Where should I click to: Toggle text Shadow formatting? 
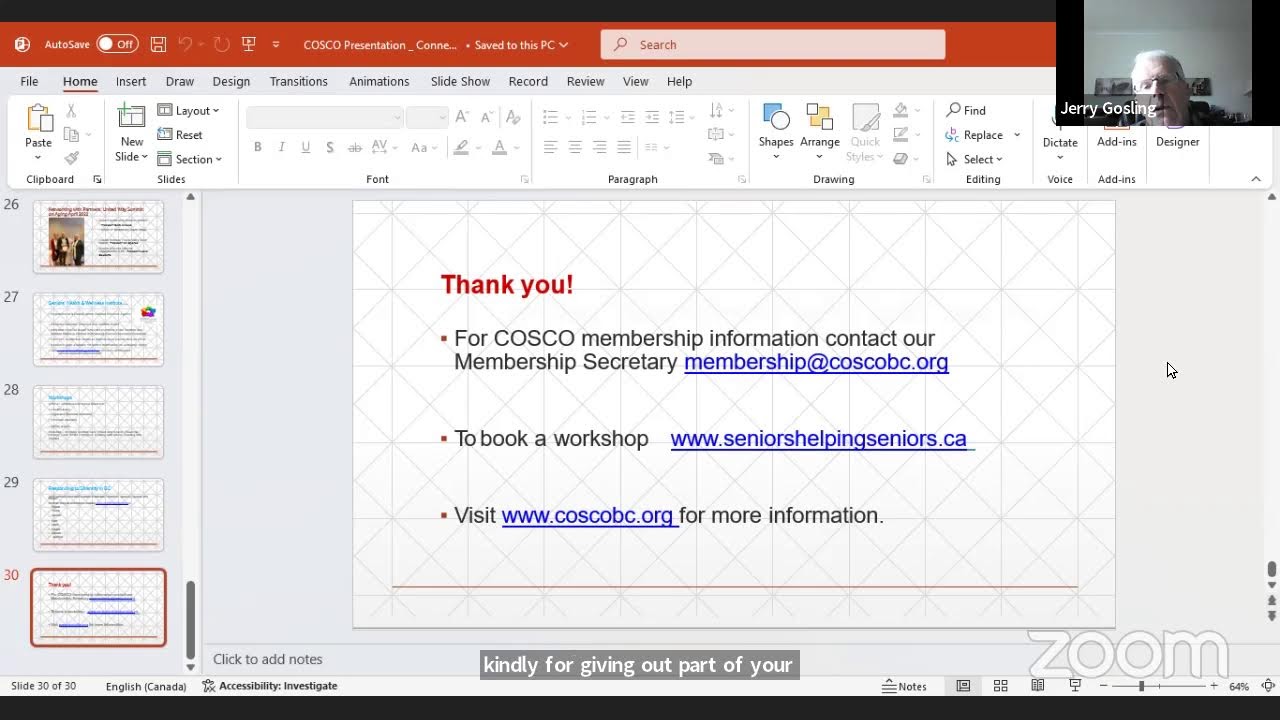click(330, 147)
